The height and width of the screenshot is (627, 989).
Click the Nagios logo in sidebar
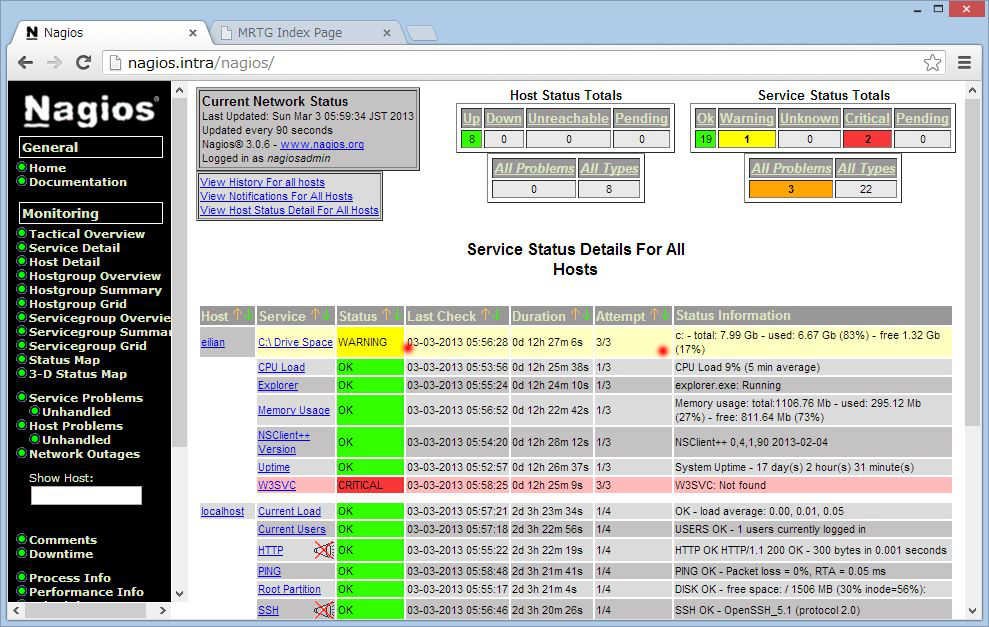pyautogui.click(x=90, y=110)
